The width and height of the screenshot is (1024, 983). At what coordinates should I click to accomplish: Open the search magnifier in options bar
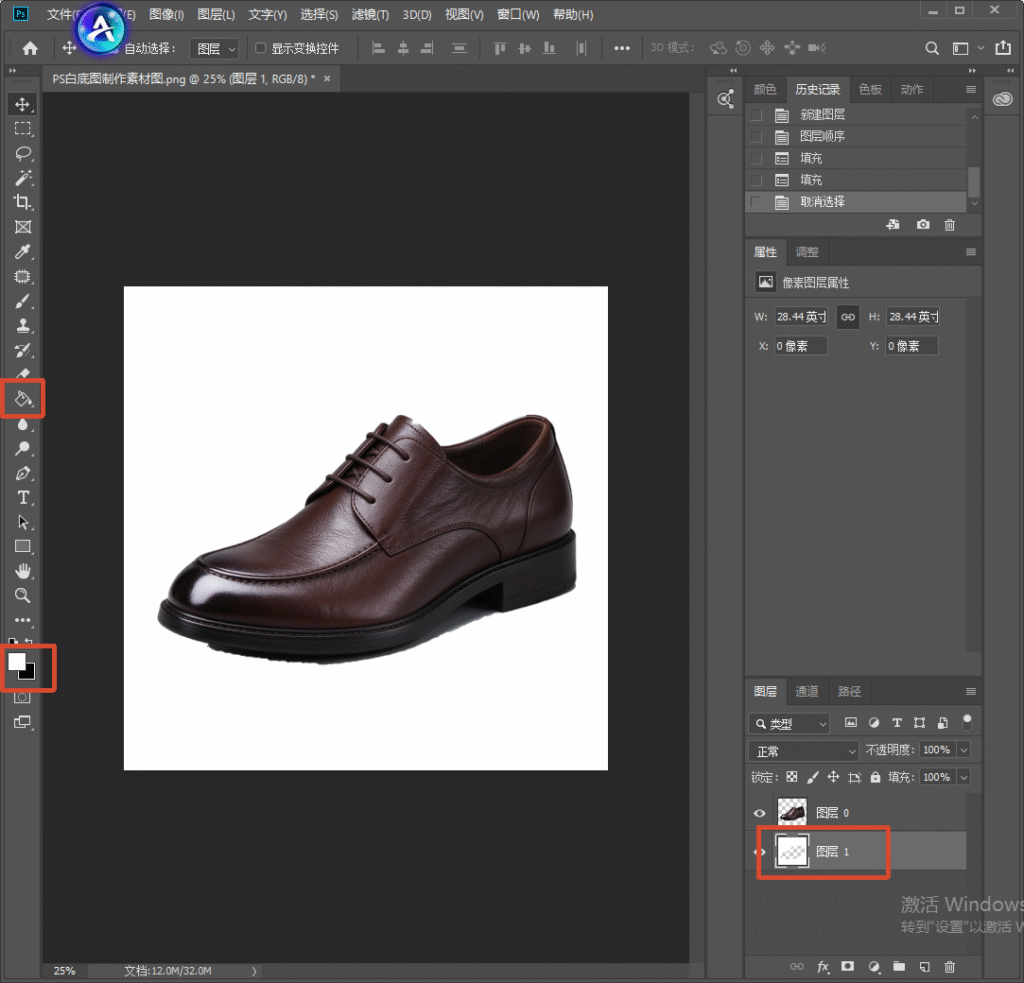point(932,48)
